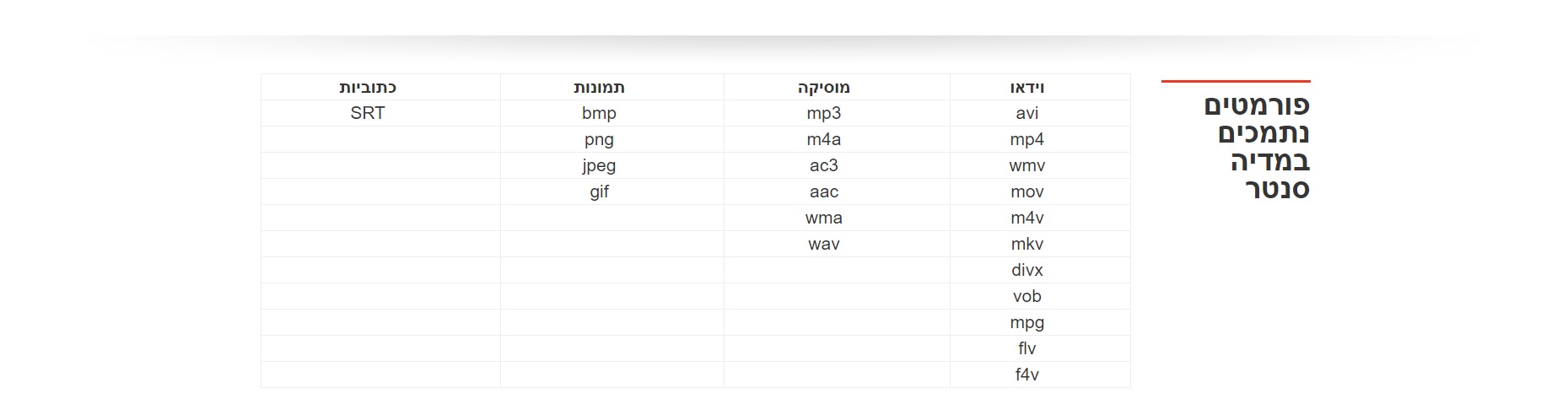Click the flv table cell

(1026, 348)
